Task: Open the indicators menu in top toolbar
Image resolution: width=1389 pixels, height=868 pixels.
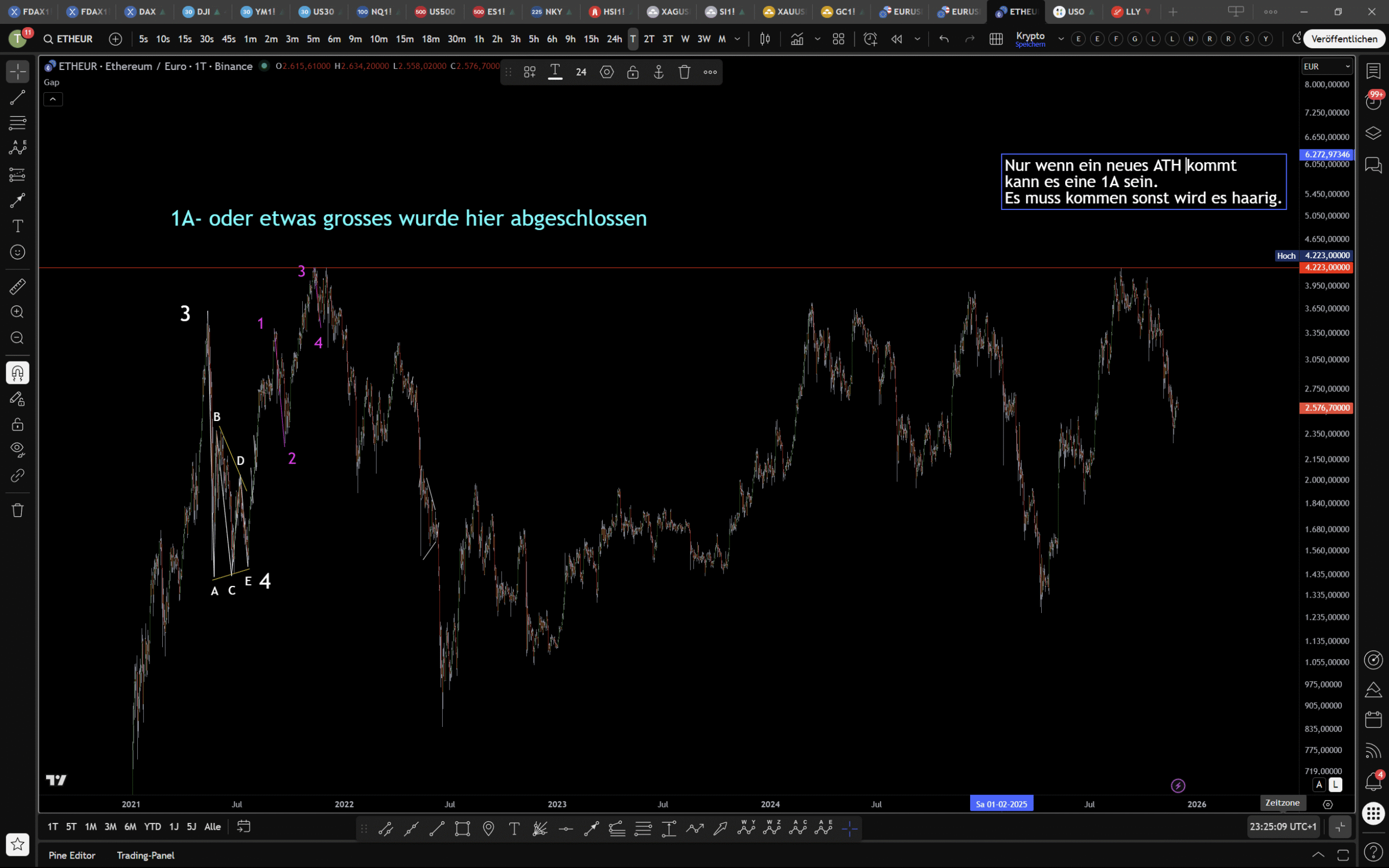Action: tap(796, 39)
